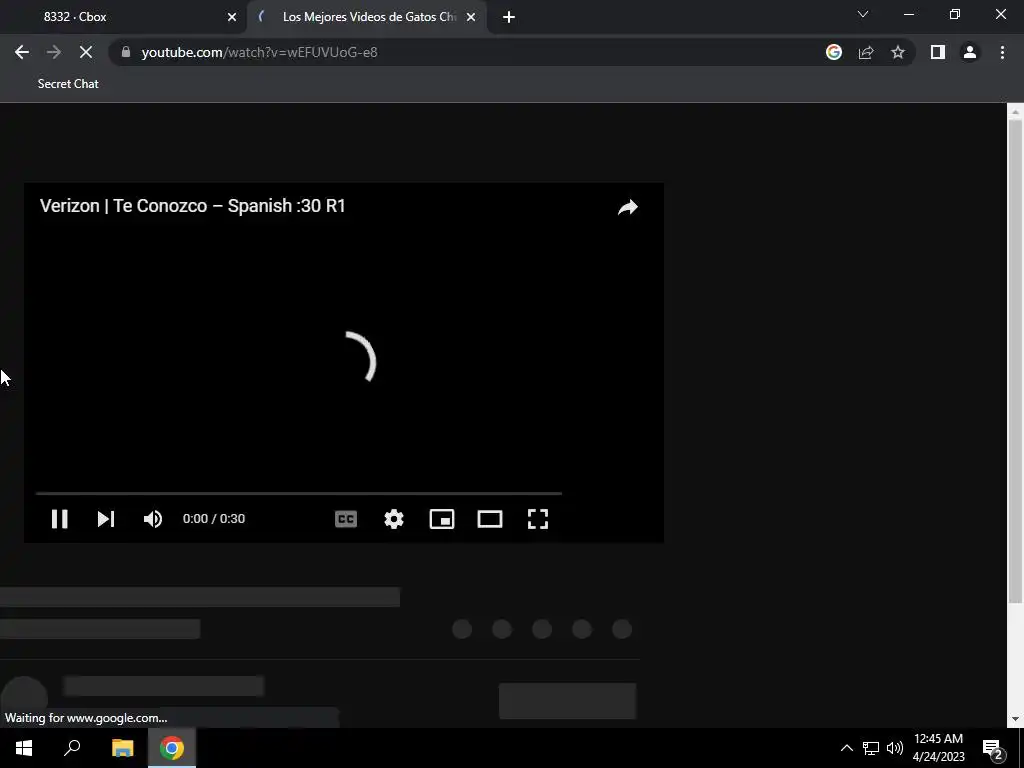Open Windows taskbar search

pyautogui.click(x=72, y=748)
